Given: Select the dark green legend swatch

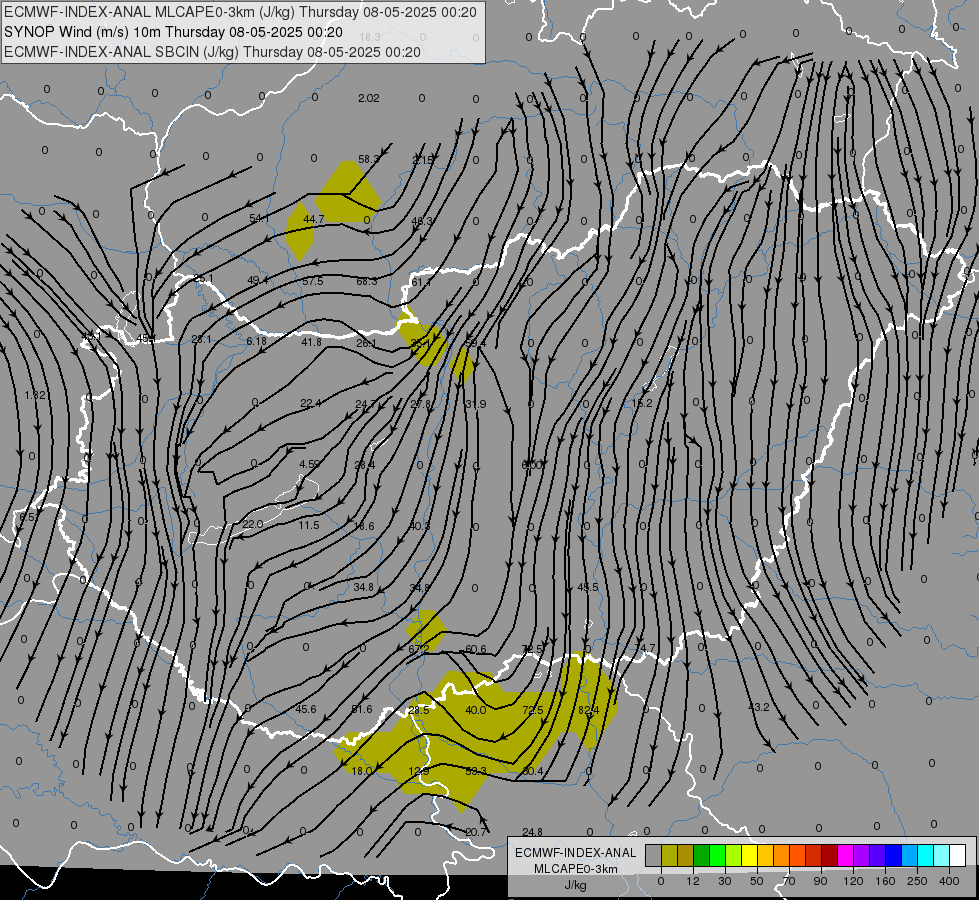Looking at the screenshot, I should click(x=701, y=855).
